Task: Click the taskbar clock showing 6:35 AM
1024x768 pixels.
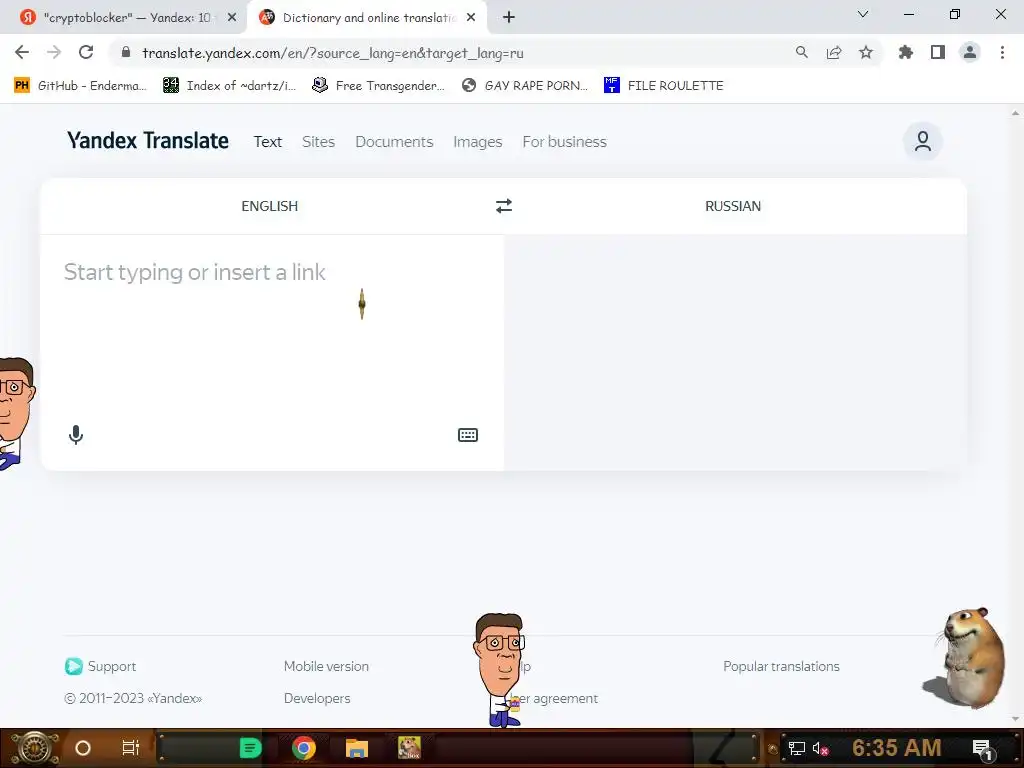Action: (x=897, y=748)
